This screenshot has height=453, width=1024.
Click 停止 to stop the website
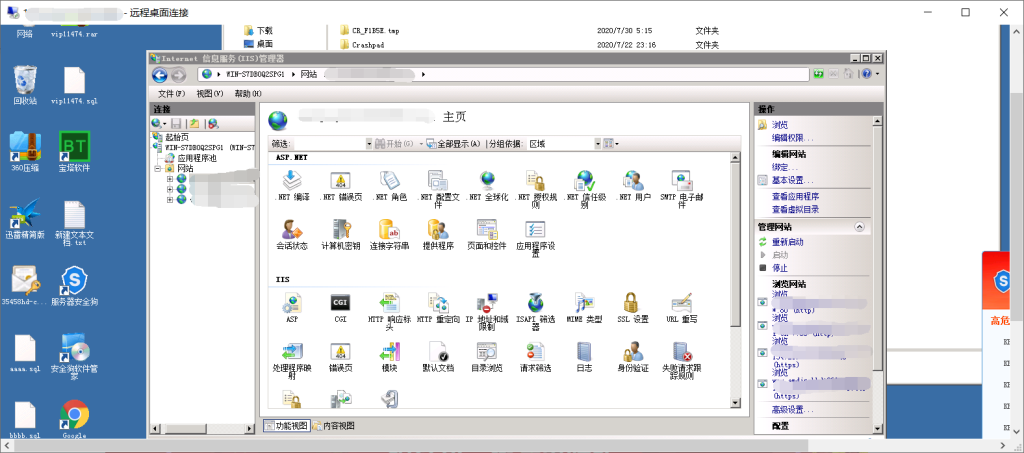coord(780,268)
